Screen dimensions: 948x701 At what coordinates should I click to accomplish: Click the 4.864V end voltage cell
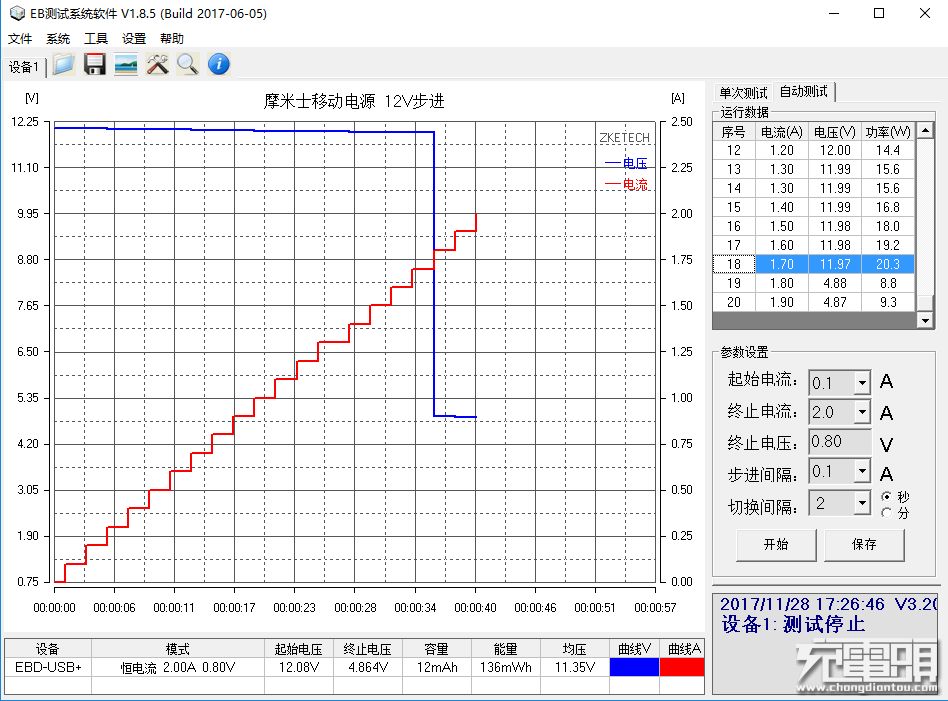click(x=368, y=667)
